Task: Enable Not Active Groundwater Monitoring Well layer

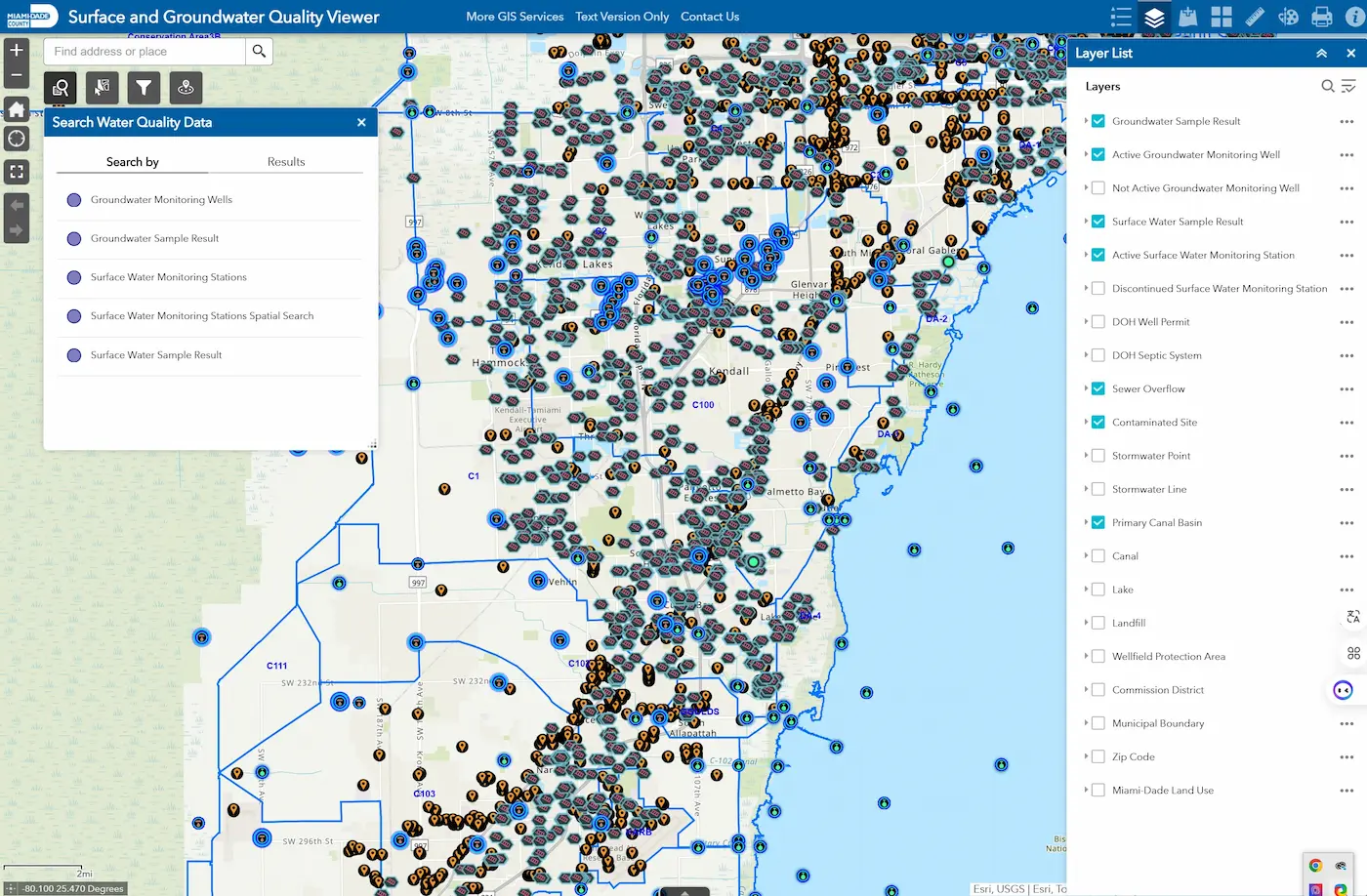Action: [x=1098, y=188]
